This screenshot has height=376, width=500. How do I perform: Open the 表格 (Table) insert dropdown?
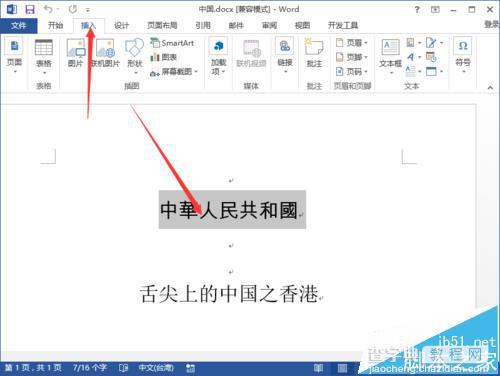pos(44,57)
